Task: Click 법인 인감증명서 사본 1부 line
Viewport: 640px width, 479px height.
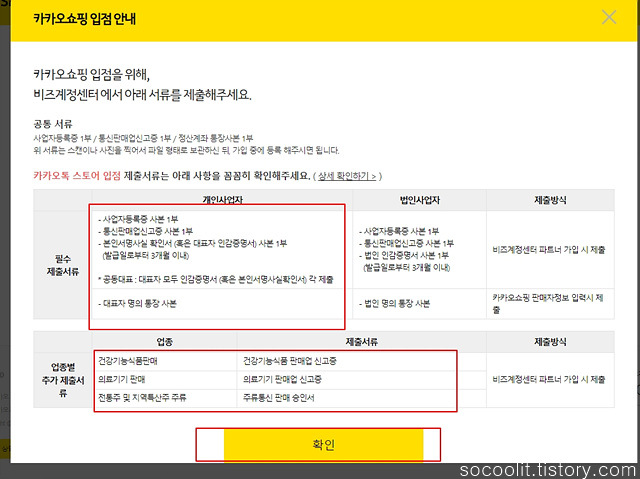Action: point(404,255)
